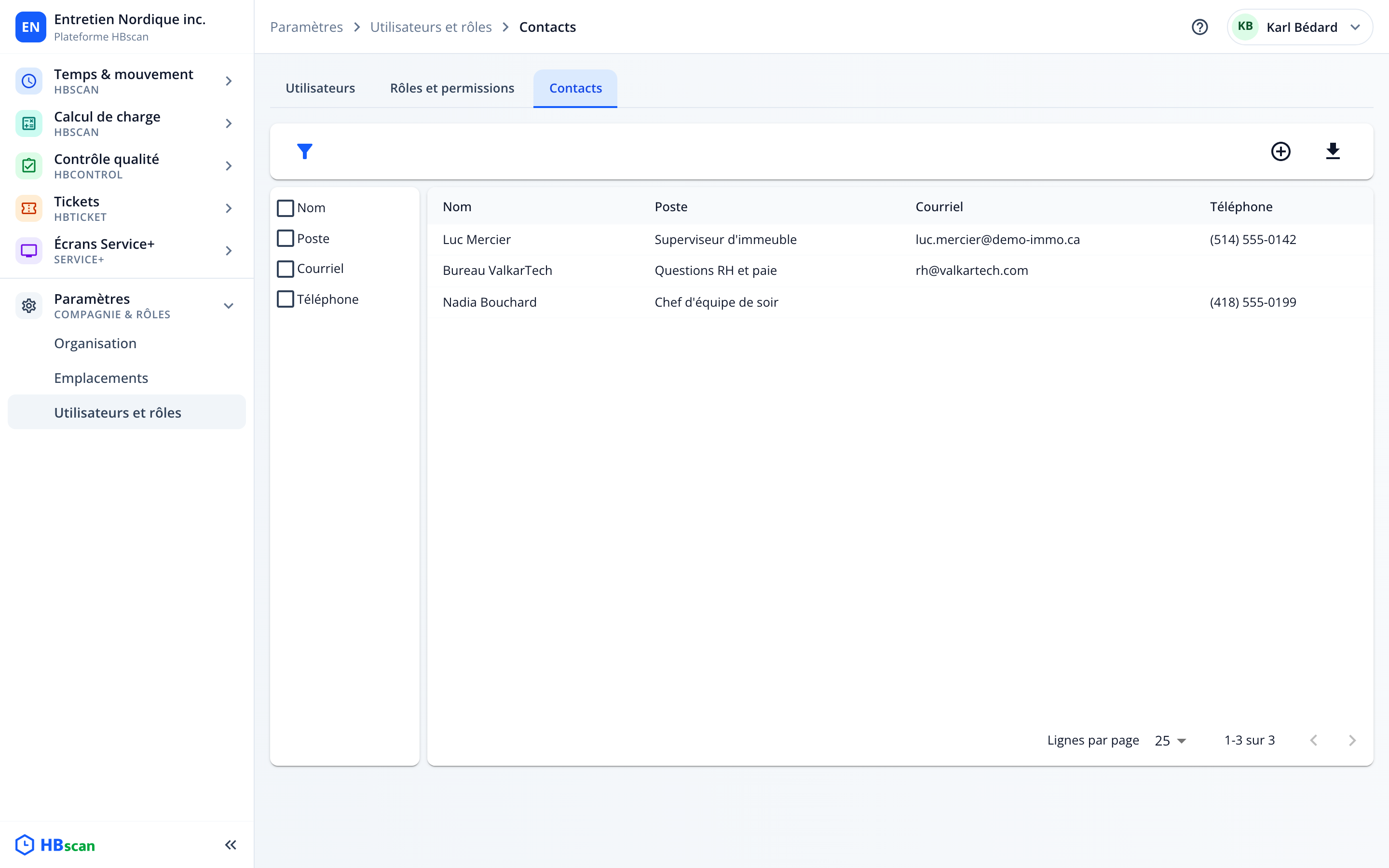Collapse the Paramètres section chevron

coord(229,306)
